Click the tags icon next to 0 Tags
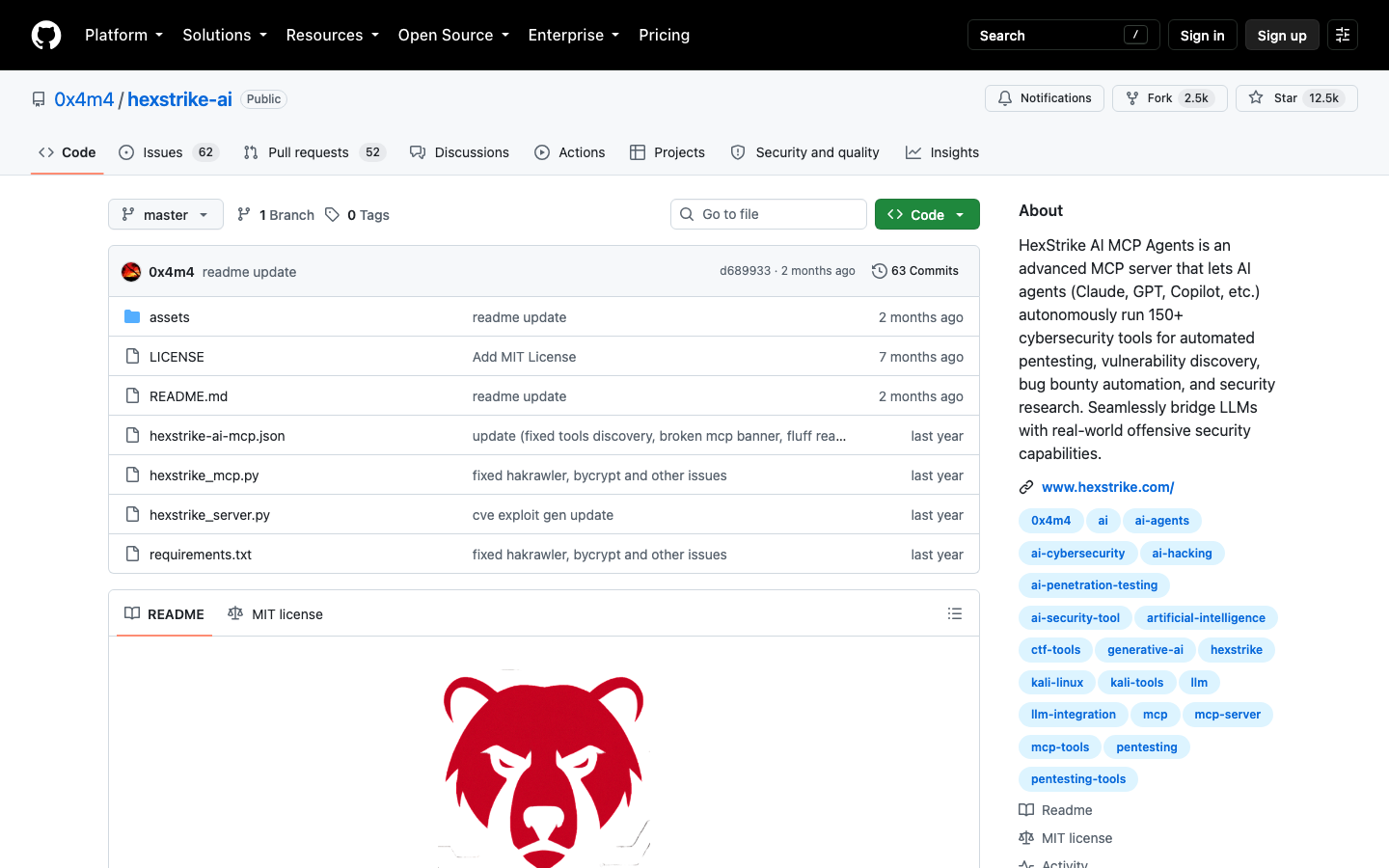The width and height of the screenshot is (1389, 868). (x=332, y=214)
